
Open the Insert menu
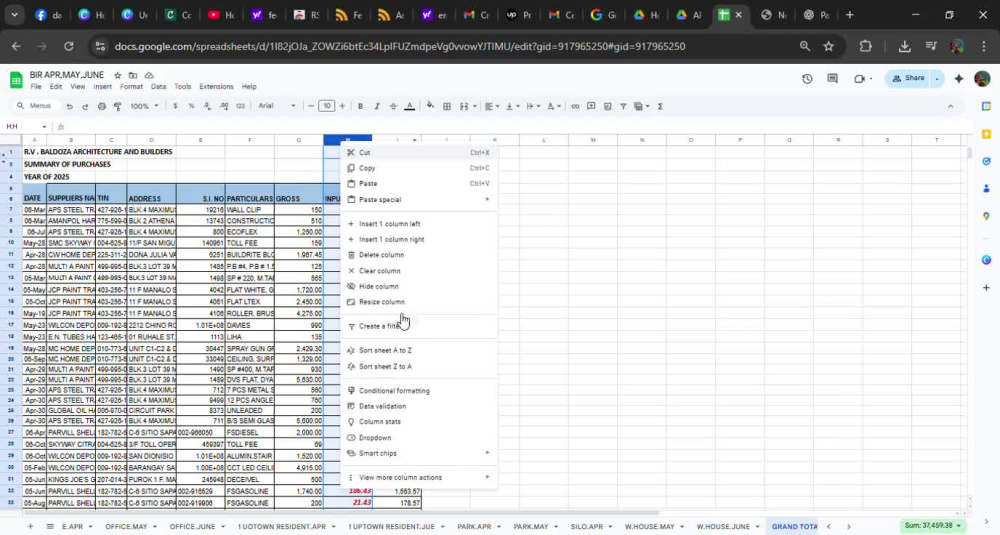[102, 87]
